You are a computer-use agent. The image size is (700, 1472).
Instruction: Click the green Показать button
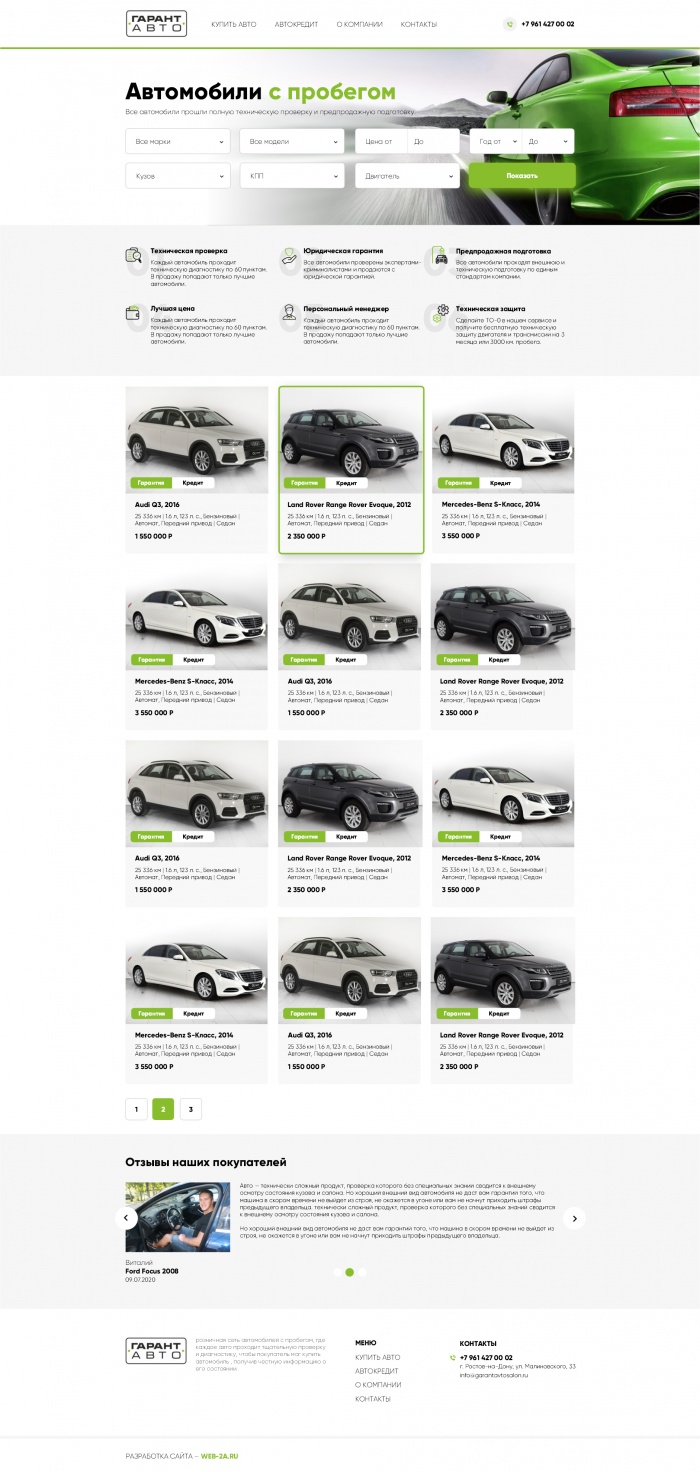(522, 175)
